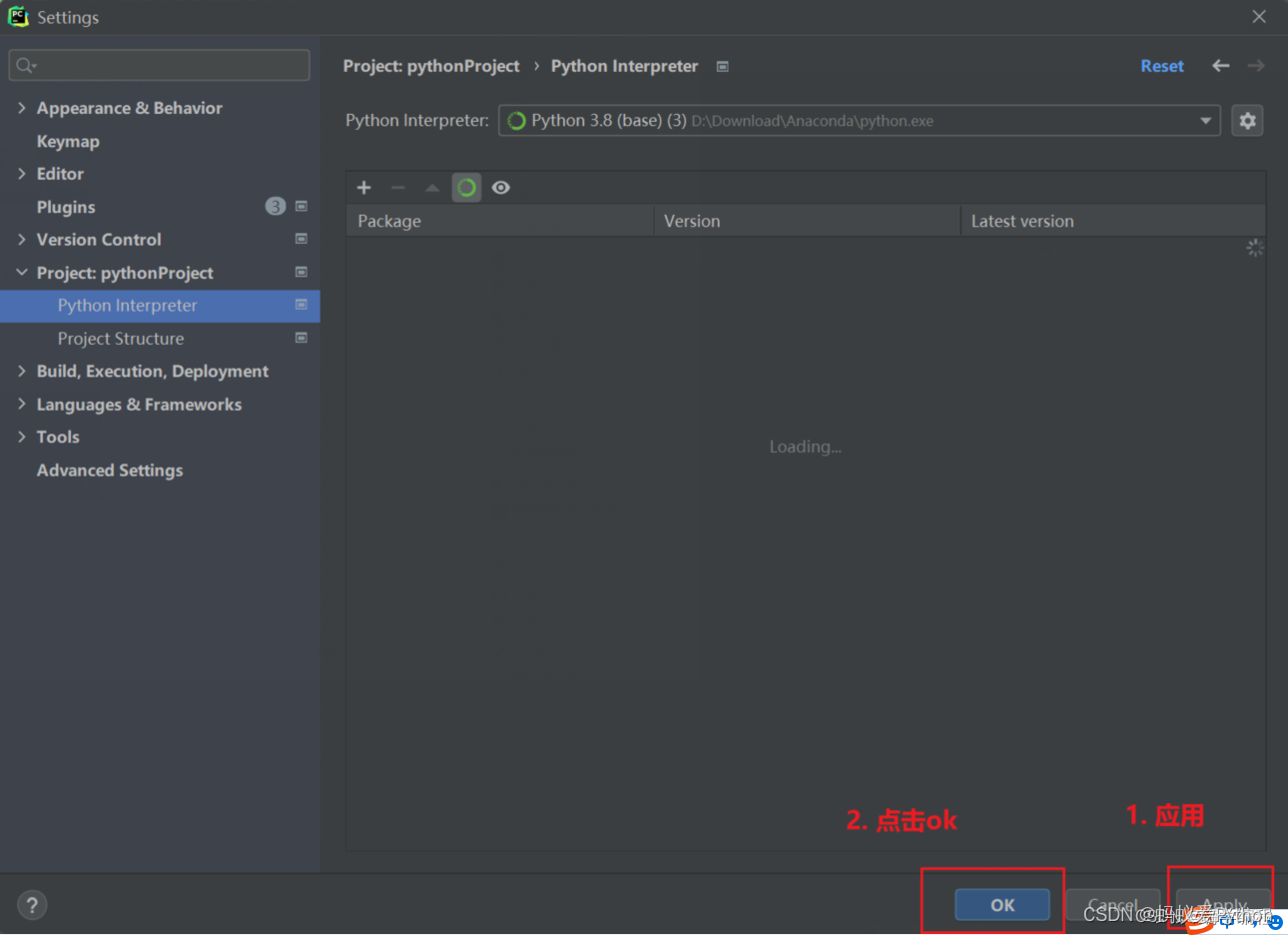This screenshot has height=935, width=1288.
Task: Click the add package plus icon
Action: point(364,188)
